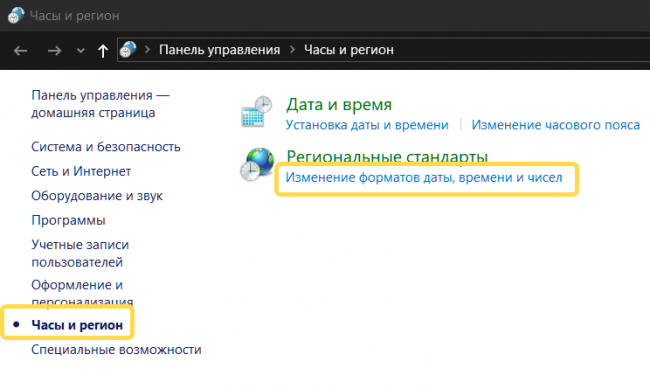Expand the chevron before Панель управления
Screen dimensions: 650x389
tap(148, 50)
